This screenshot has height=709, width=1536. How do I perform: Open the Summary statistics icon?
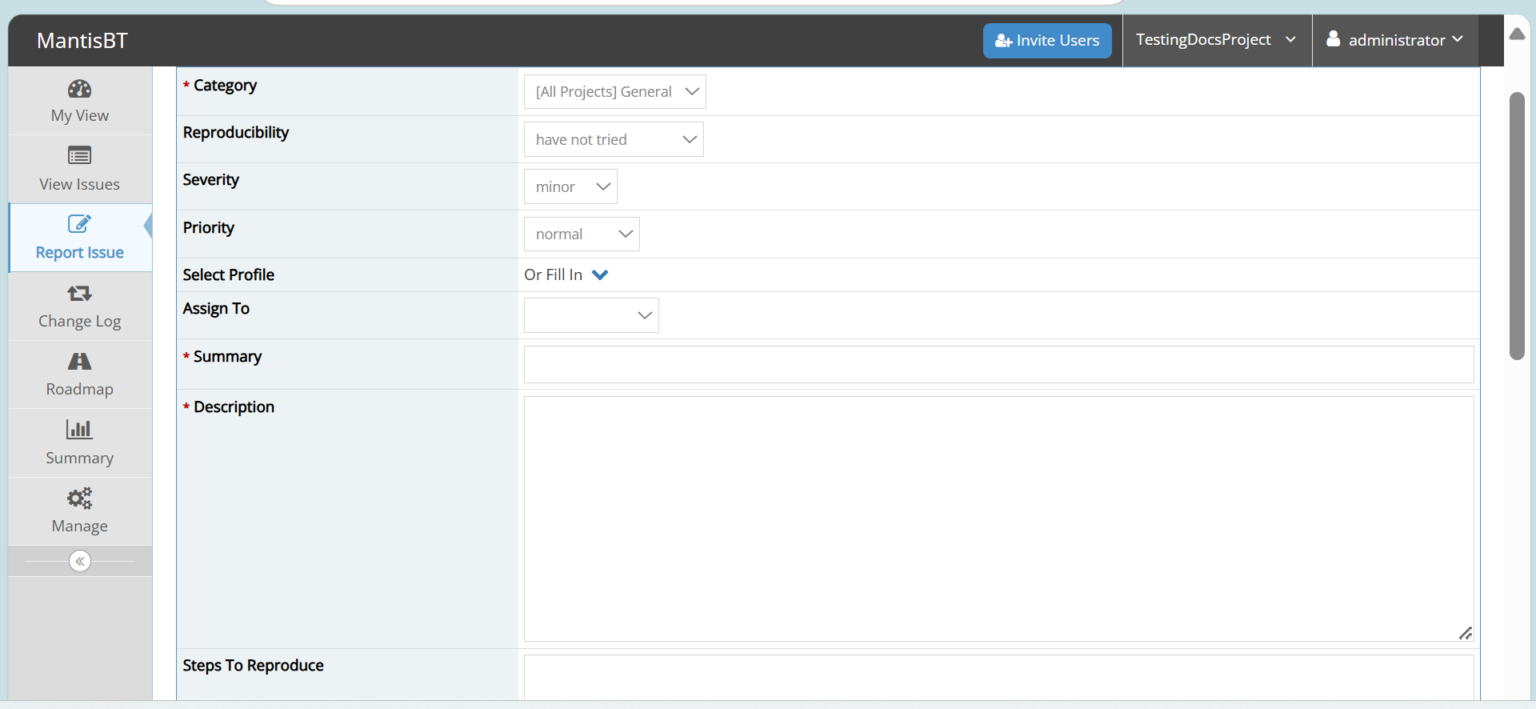tap(79, 429)
